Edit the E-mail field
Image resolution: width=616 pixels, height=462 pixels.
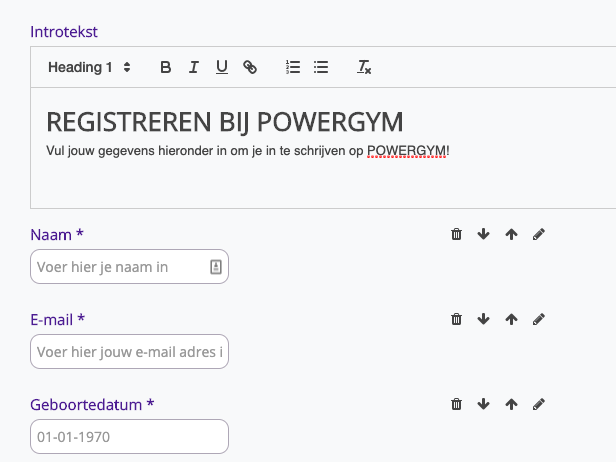pos(539,319)
